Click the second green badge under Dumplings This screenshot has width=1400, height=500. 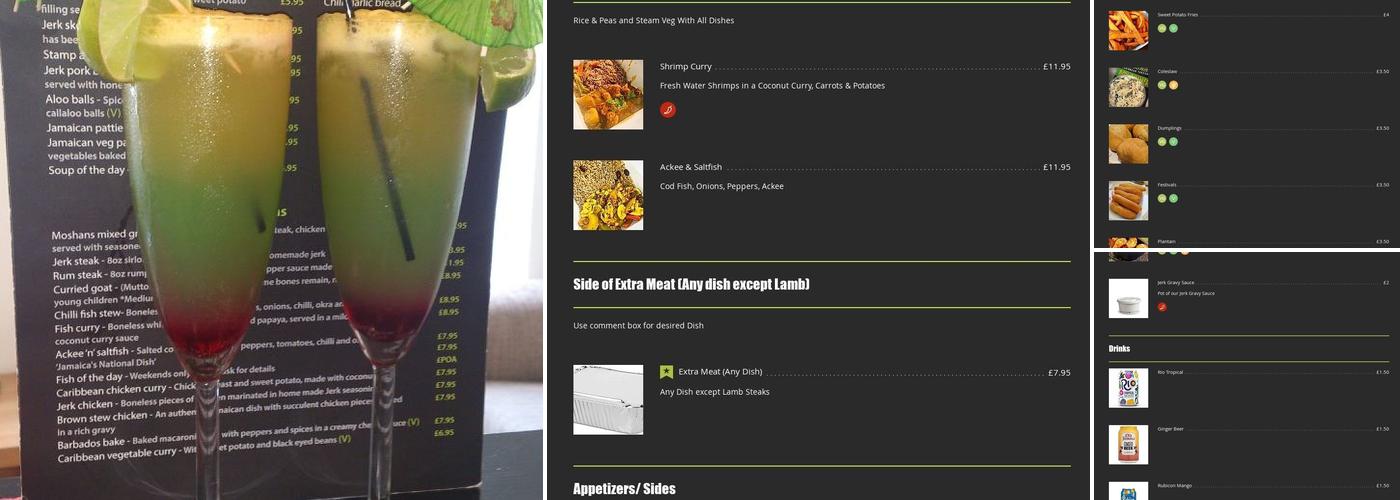tap(1173, 142)
